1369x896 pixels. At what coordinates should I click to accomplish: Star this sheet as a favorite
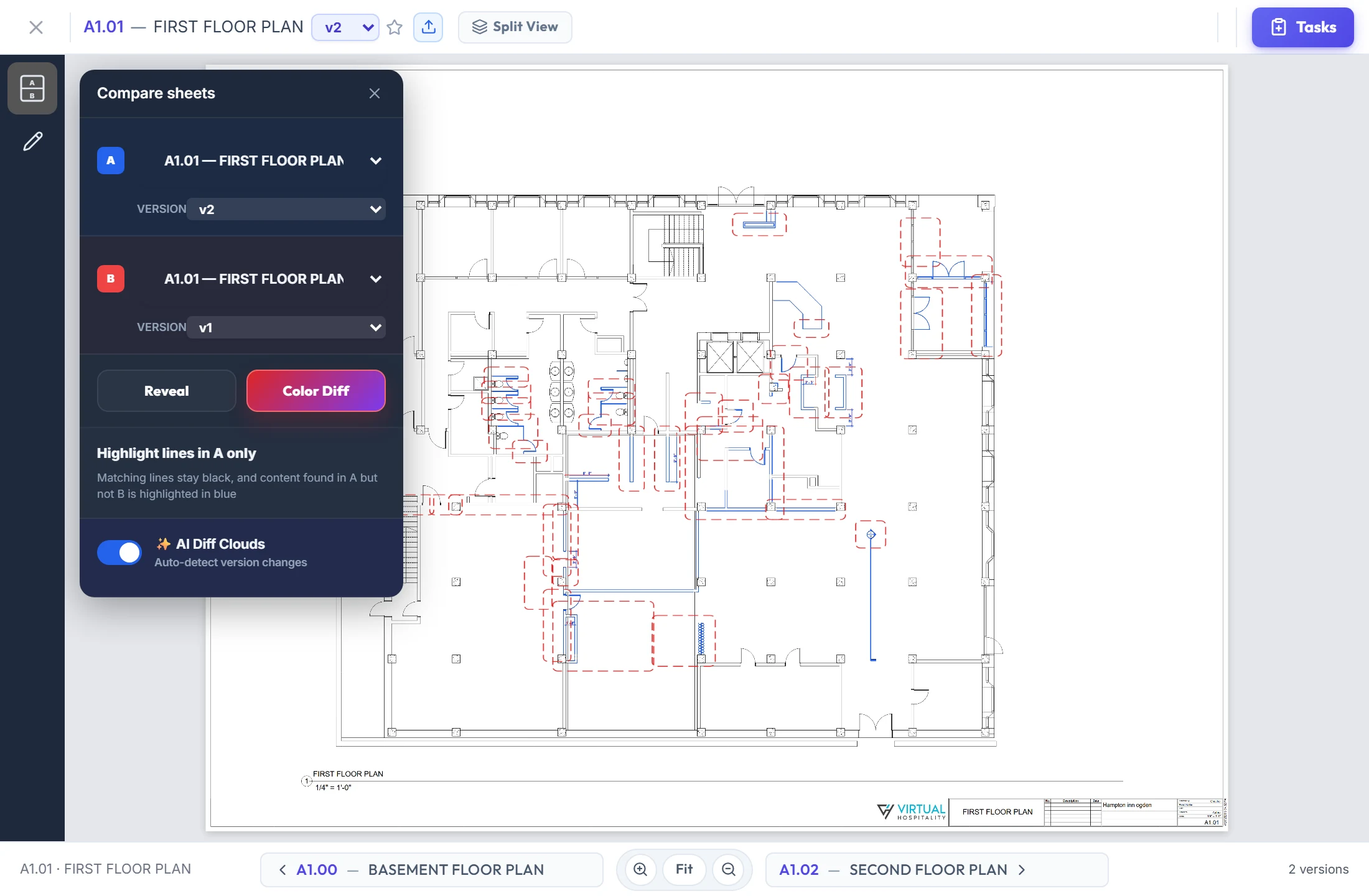click(395, 27)
